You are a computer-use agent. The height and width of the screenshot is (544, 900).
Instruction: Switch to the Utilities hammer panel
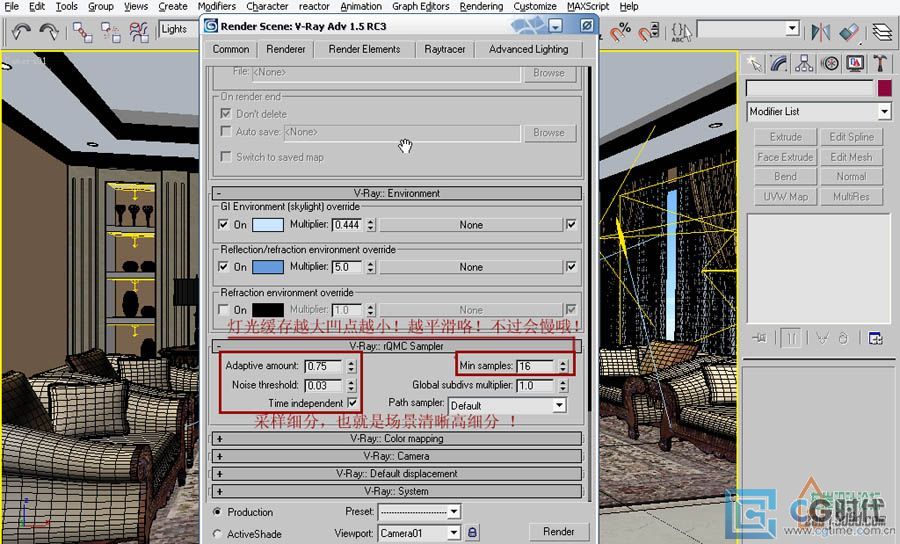click(880, 63)
